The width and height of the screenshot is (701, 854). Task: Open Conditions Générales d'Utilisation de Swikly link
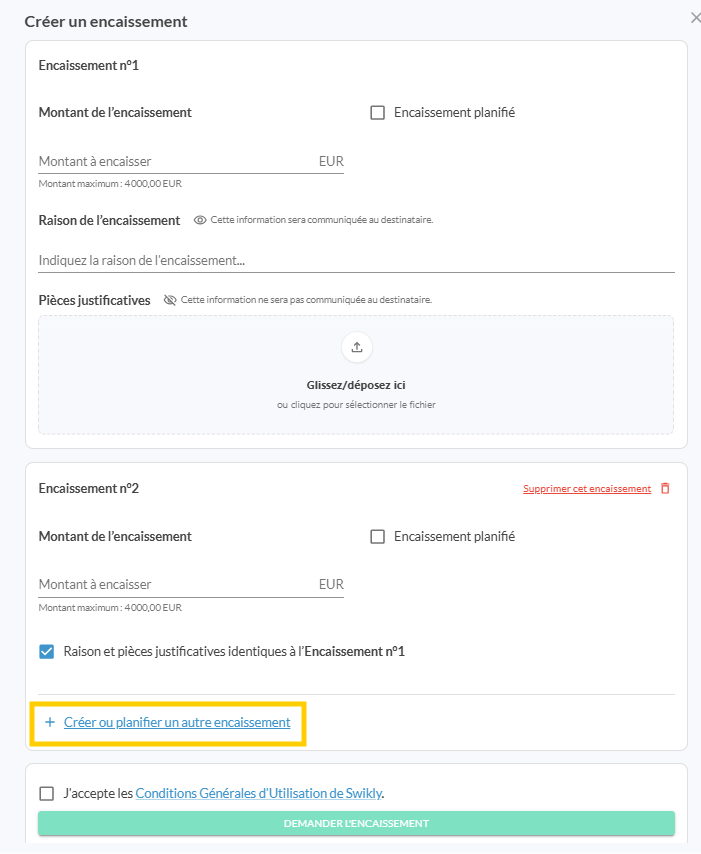pos(259,794)
